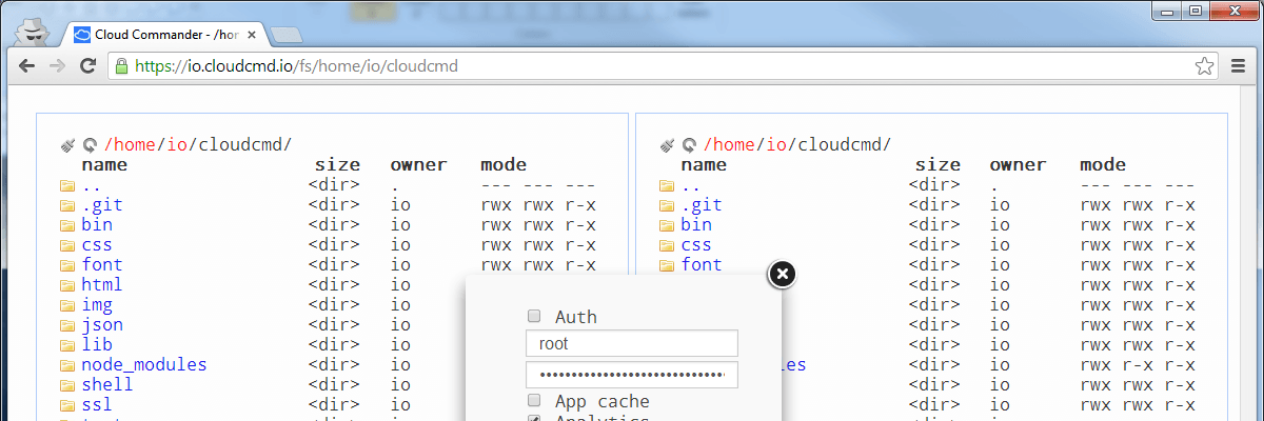Click the folder icon beside css in right panel
This screenshot has width=1264, height=421.
coord(667,245)
